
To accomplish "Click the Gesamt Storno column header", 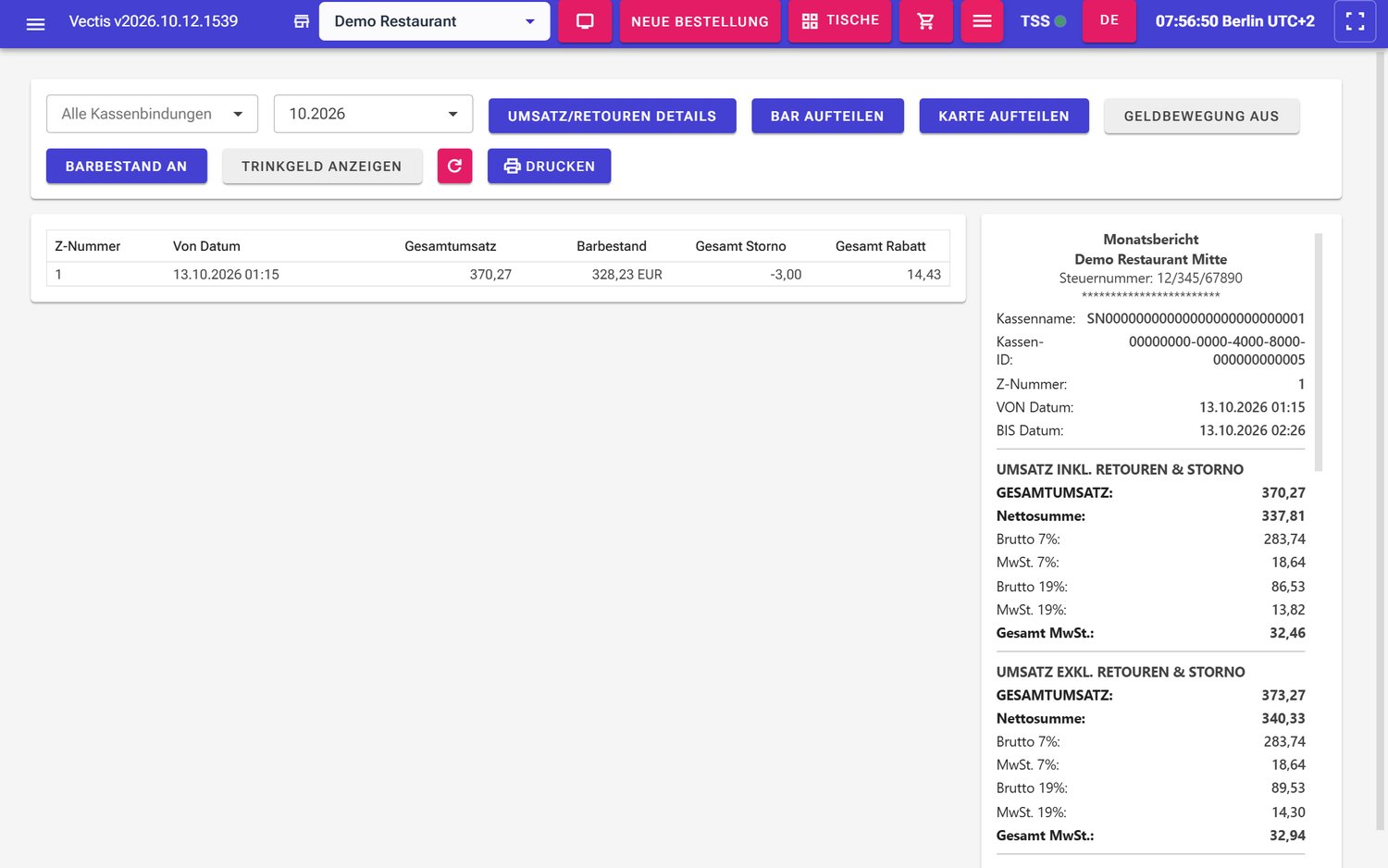I will [x=740, y=246].
